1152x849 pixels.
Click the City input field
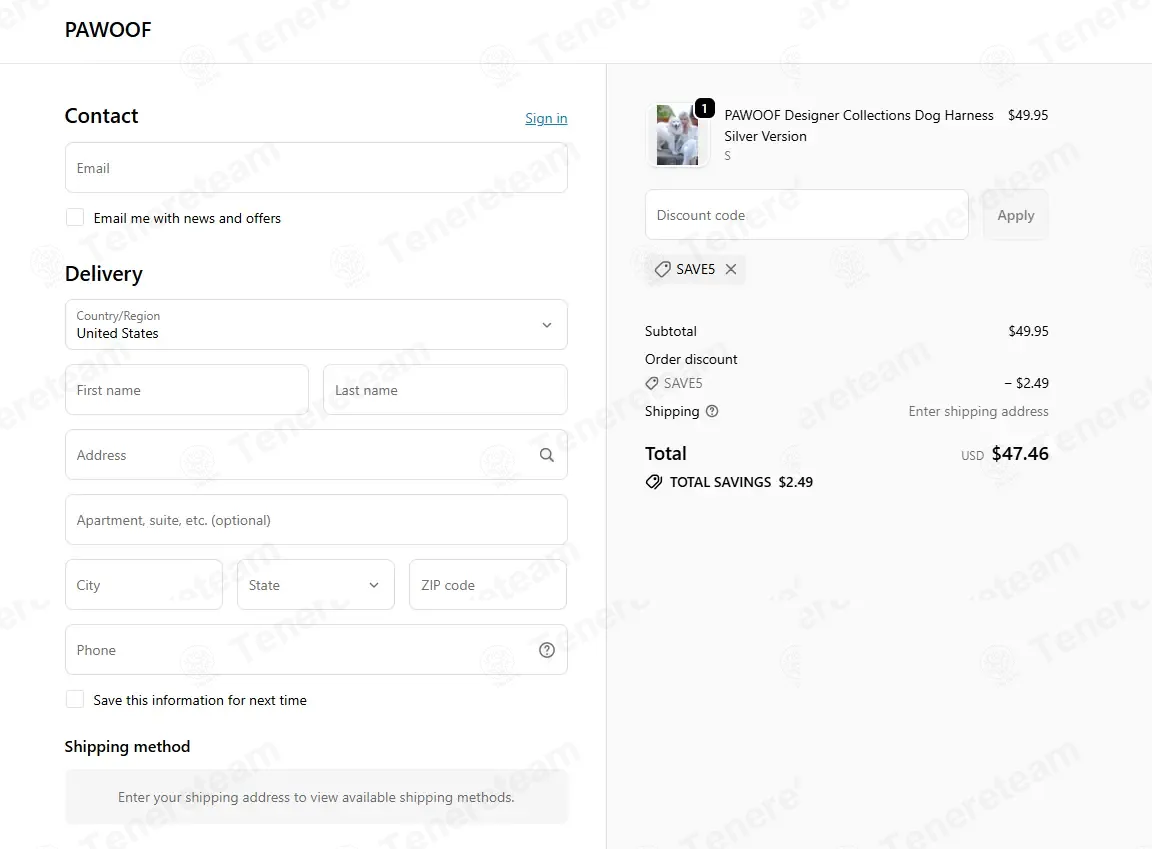144,585
